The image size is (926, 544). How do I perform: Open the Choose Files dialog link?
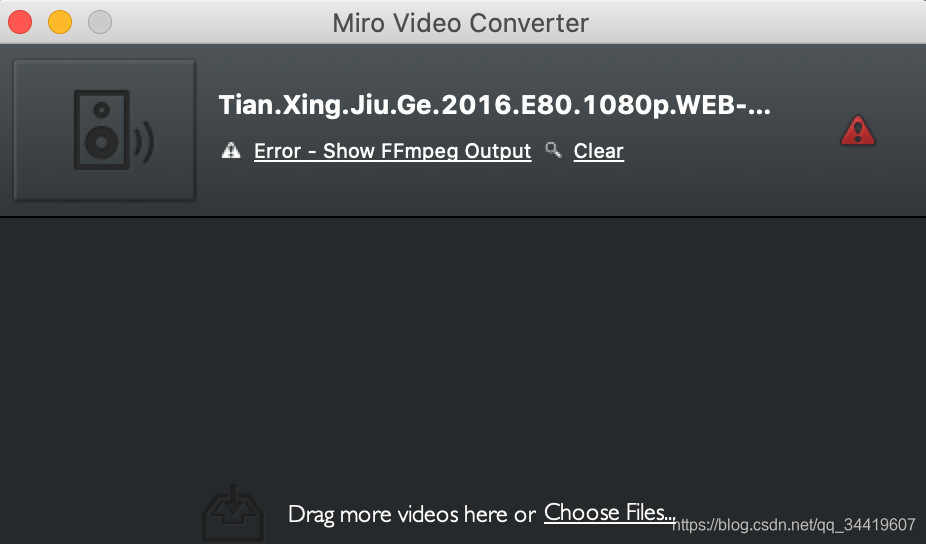(x=609, y=512)
